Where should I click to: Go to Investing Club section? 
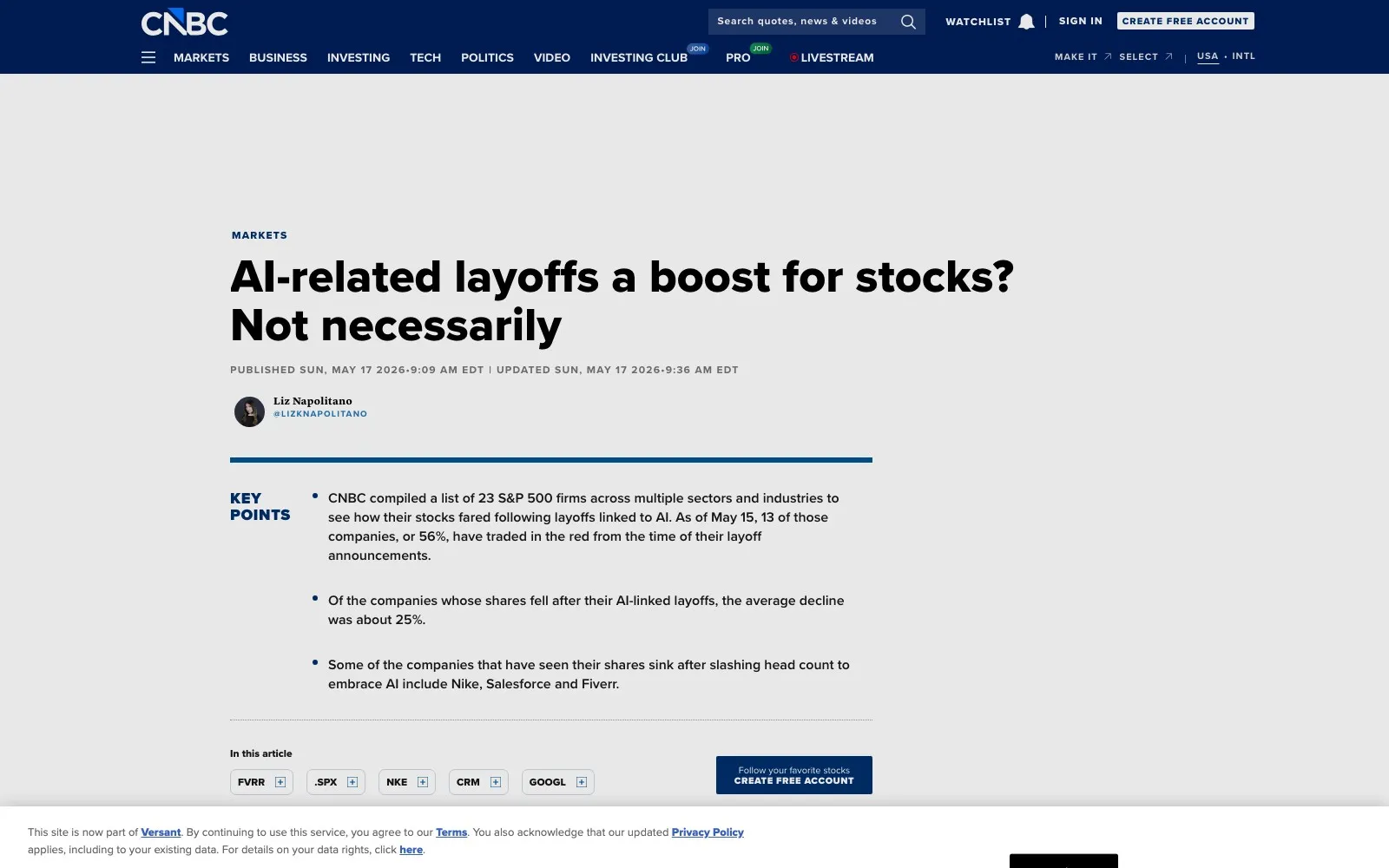tap(639, 57)
